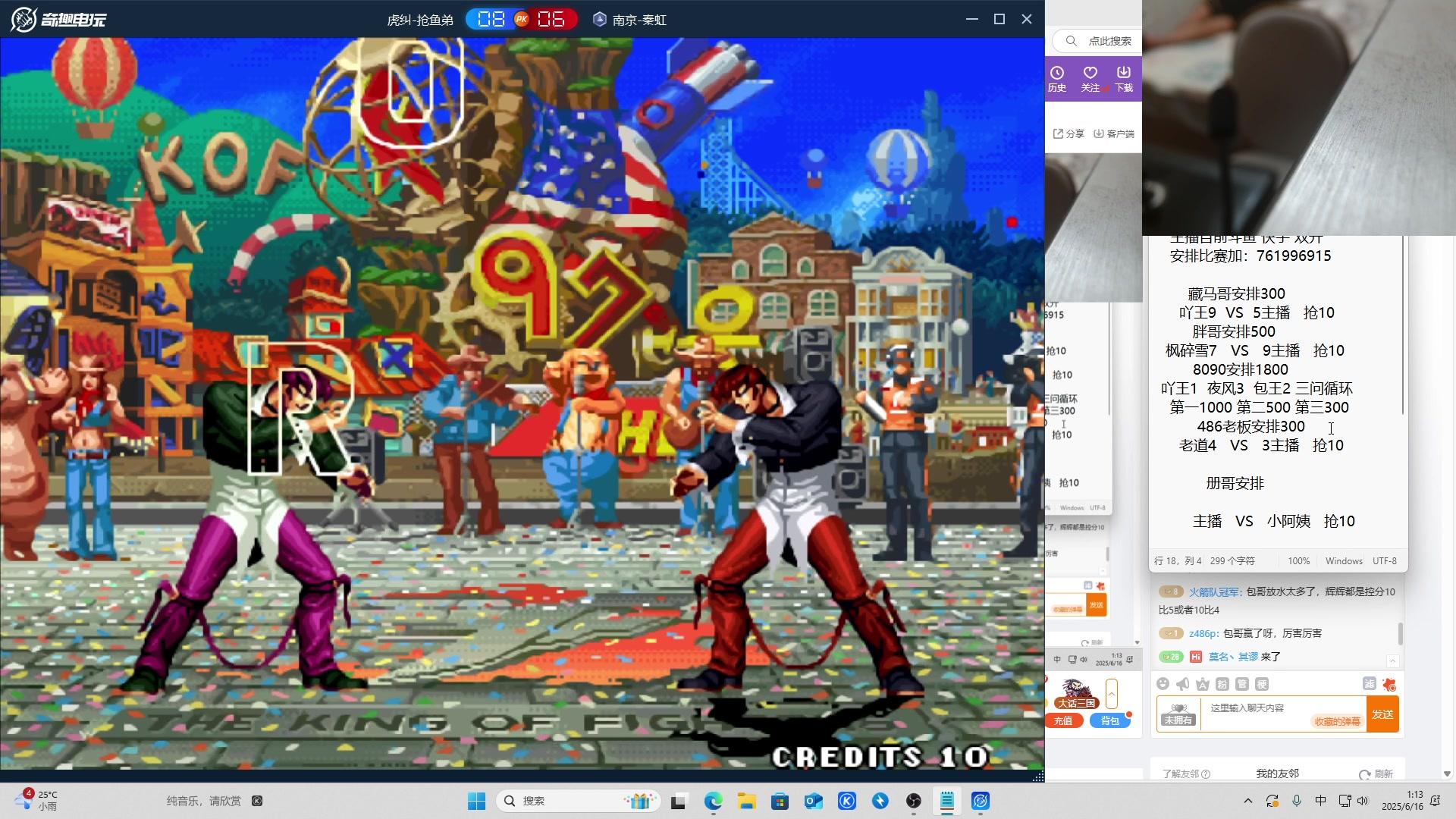1456x819 pixels.
Task: Click username 莫名、其谬 in chat
Action: click(1233, 657)
